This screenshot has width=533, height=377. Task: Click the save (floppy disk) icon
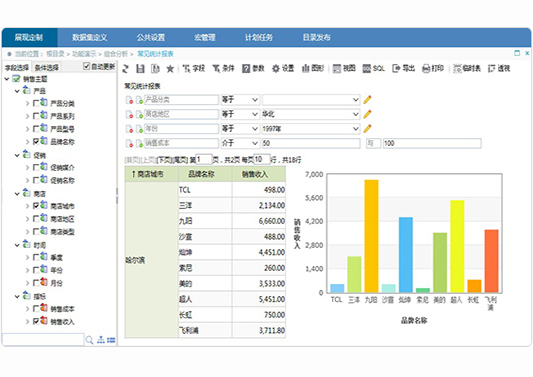click(140, 69)
